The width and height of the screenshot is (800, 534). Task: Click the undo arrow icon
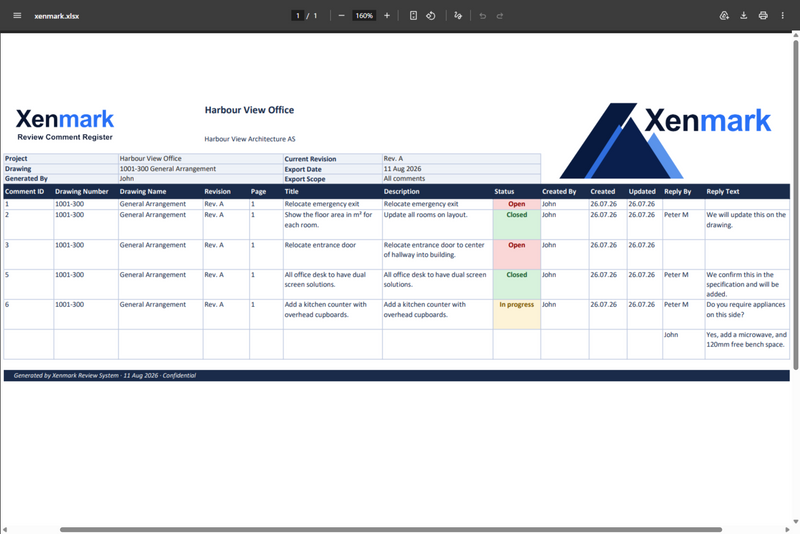pyautogui.click(x=483, y=15)
